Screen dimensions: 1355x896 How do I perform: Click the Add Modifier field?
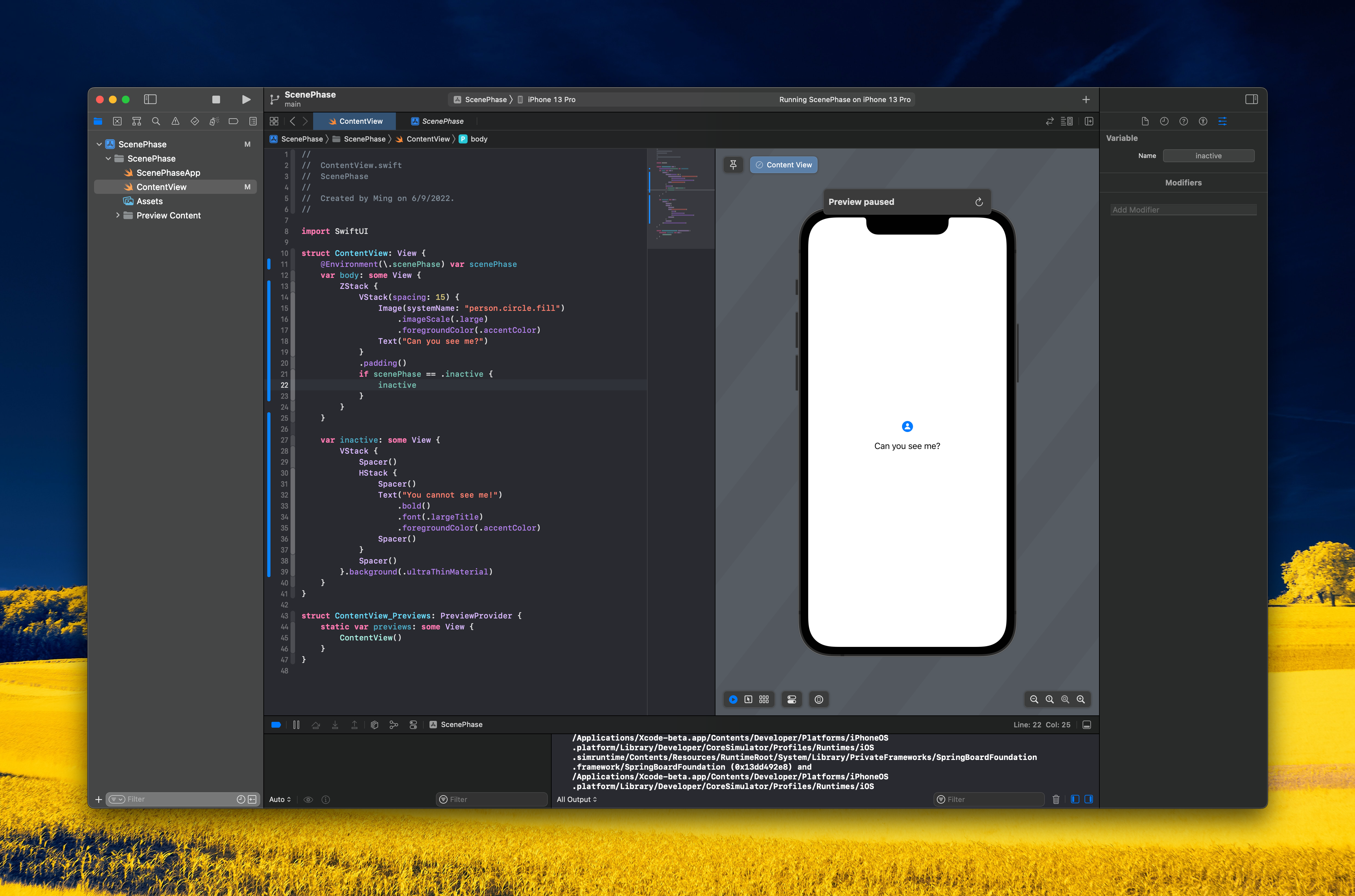click(1183, 210)
